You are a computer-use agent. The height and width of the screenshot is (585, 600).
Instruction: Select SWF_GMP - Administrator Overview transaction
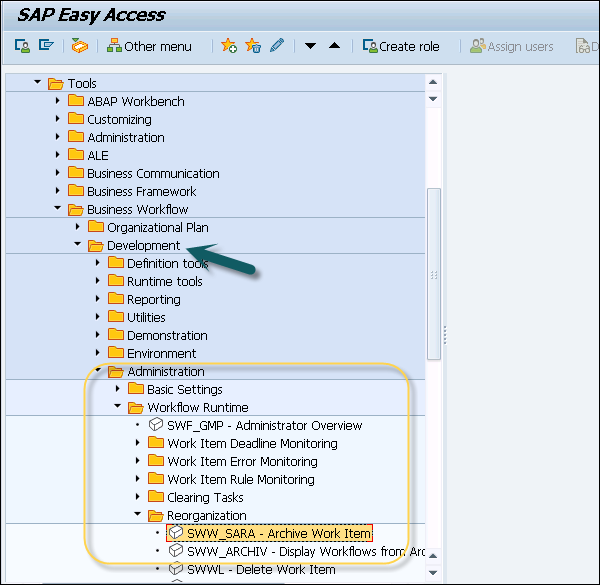point(264,425)
